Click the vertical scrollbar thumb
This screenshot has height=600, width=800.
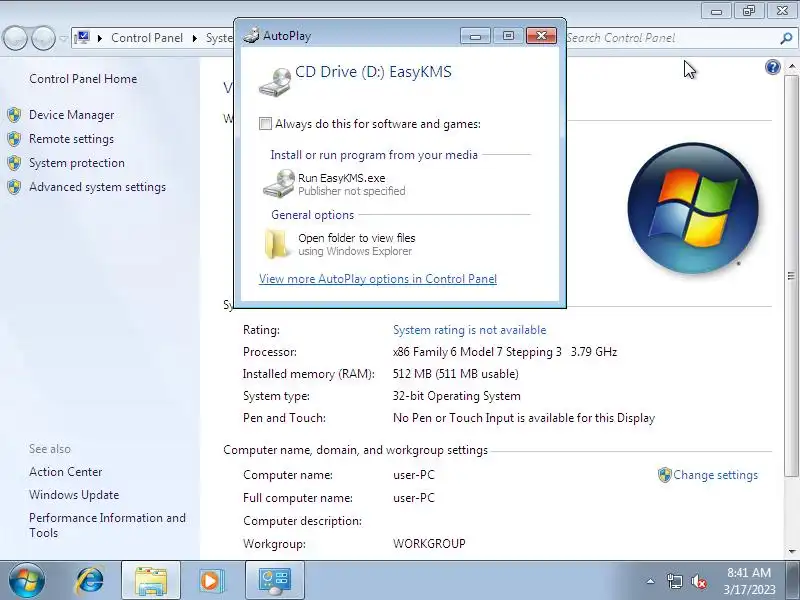pyautogui.click(x=791, y=276)
